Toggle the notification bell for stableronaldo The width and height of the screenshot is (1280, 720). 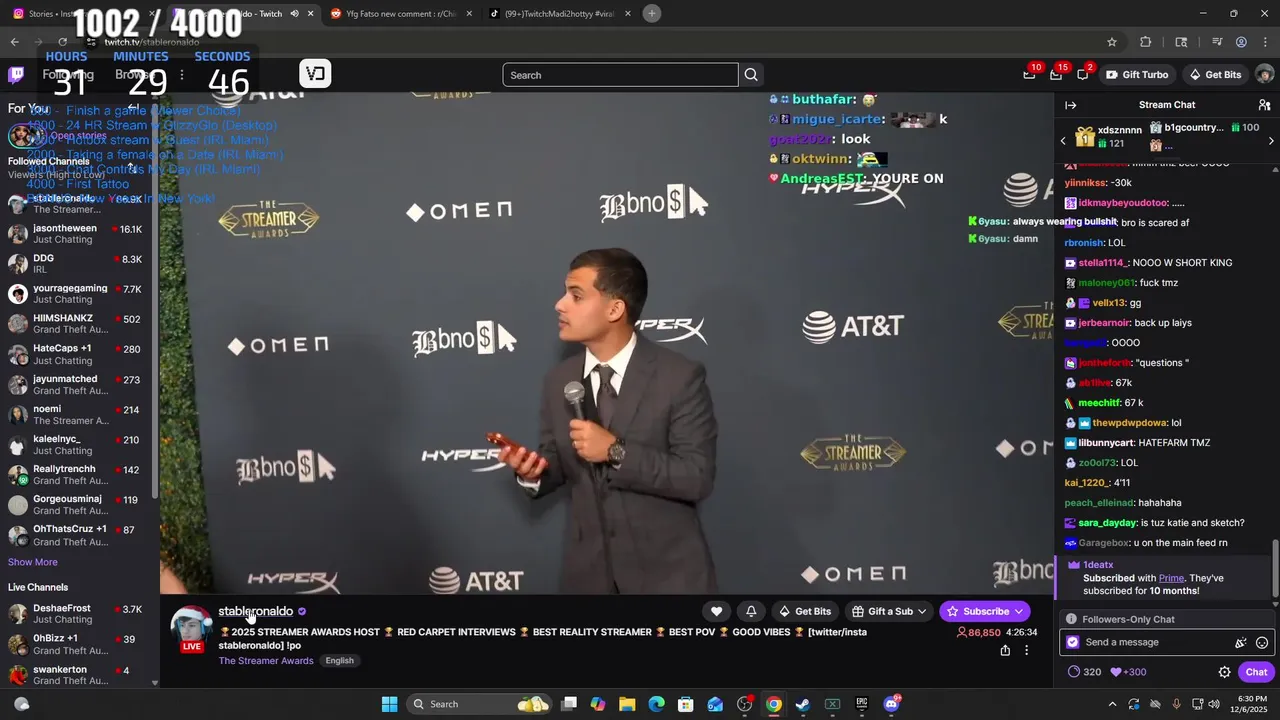[x=751, y=611]
